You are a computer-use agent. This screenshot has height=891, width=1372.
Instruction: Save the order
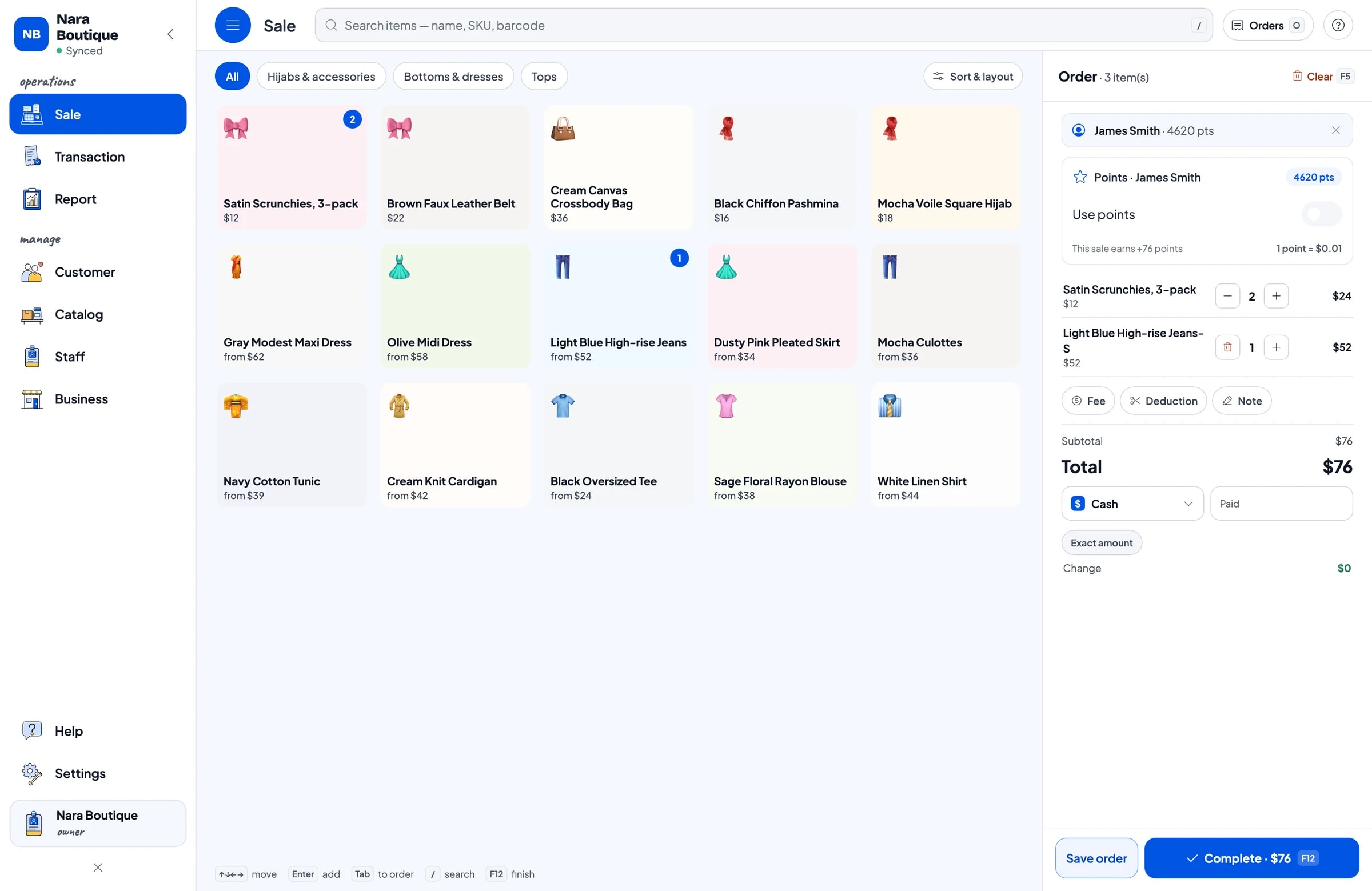[x=1096, y=858]
